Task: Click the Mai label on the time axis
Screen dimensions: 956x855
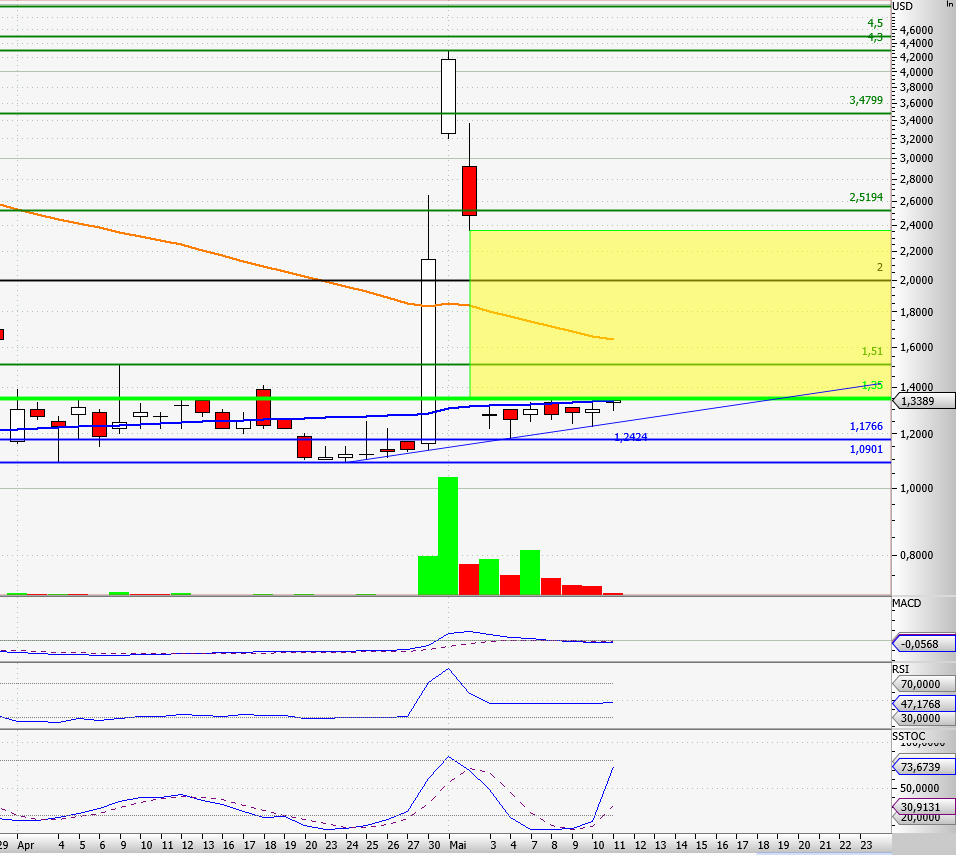Action: [458, 845]
